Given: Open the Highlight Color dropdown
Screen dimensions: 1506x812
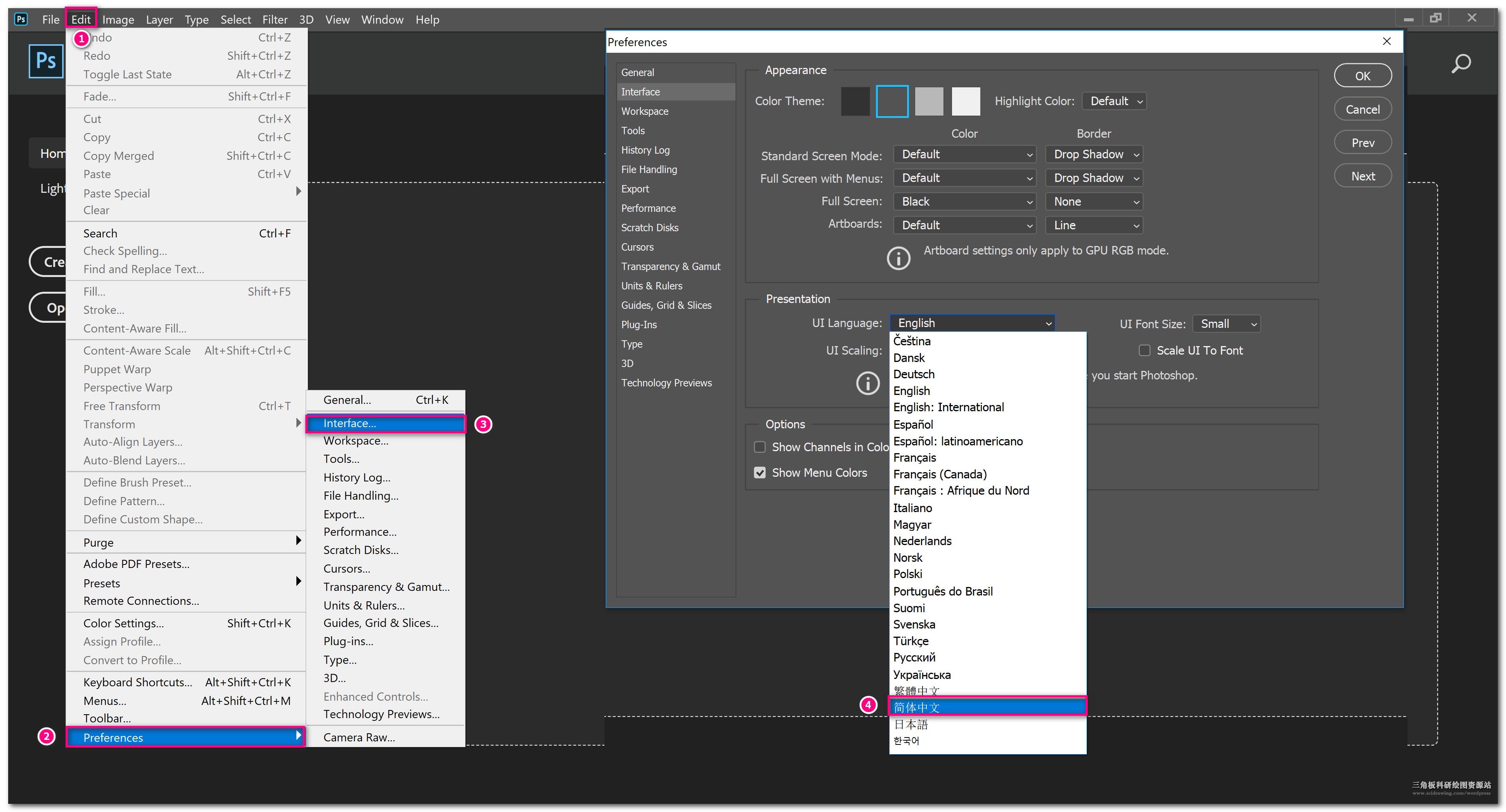Looking at the screenshot, I should coord(1114,101).
